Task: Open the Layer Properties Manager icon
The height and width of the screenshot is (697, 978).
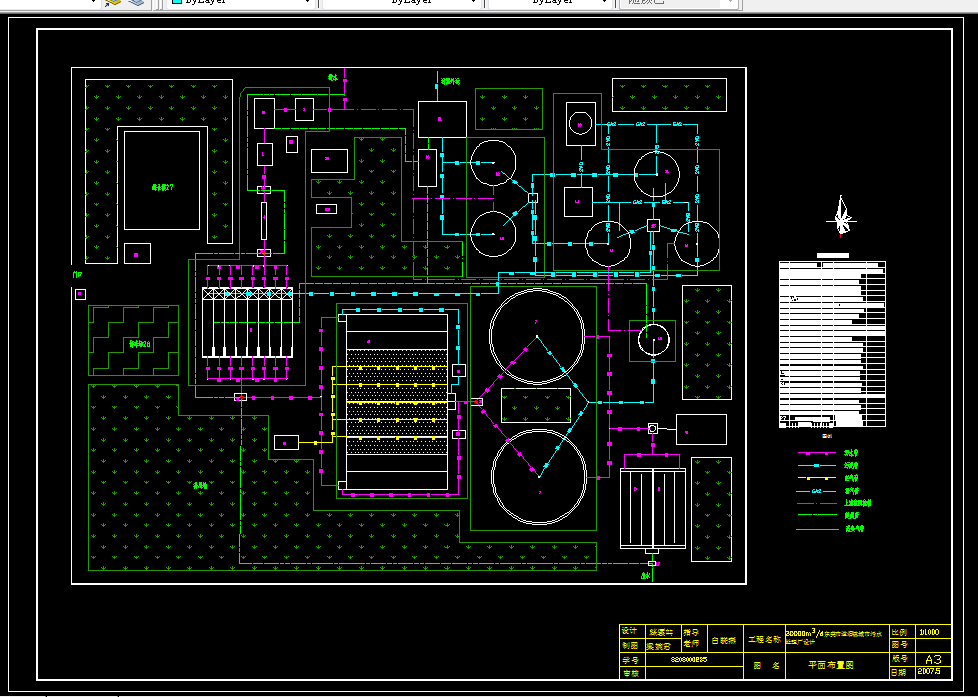Action: (x=113, y=2)
